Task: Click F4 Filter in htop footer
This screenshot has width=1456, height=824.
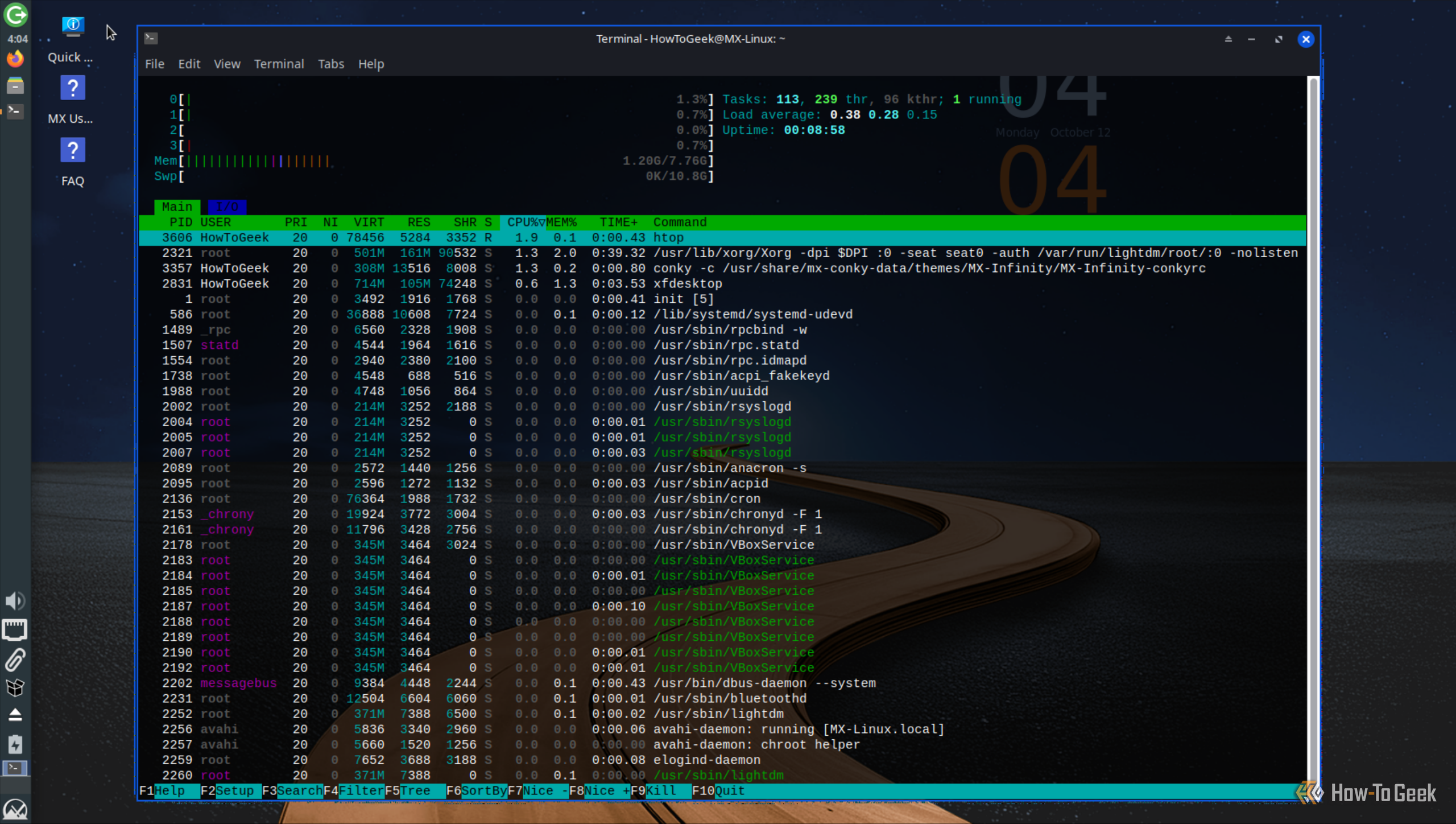Action: (354, 790)
